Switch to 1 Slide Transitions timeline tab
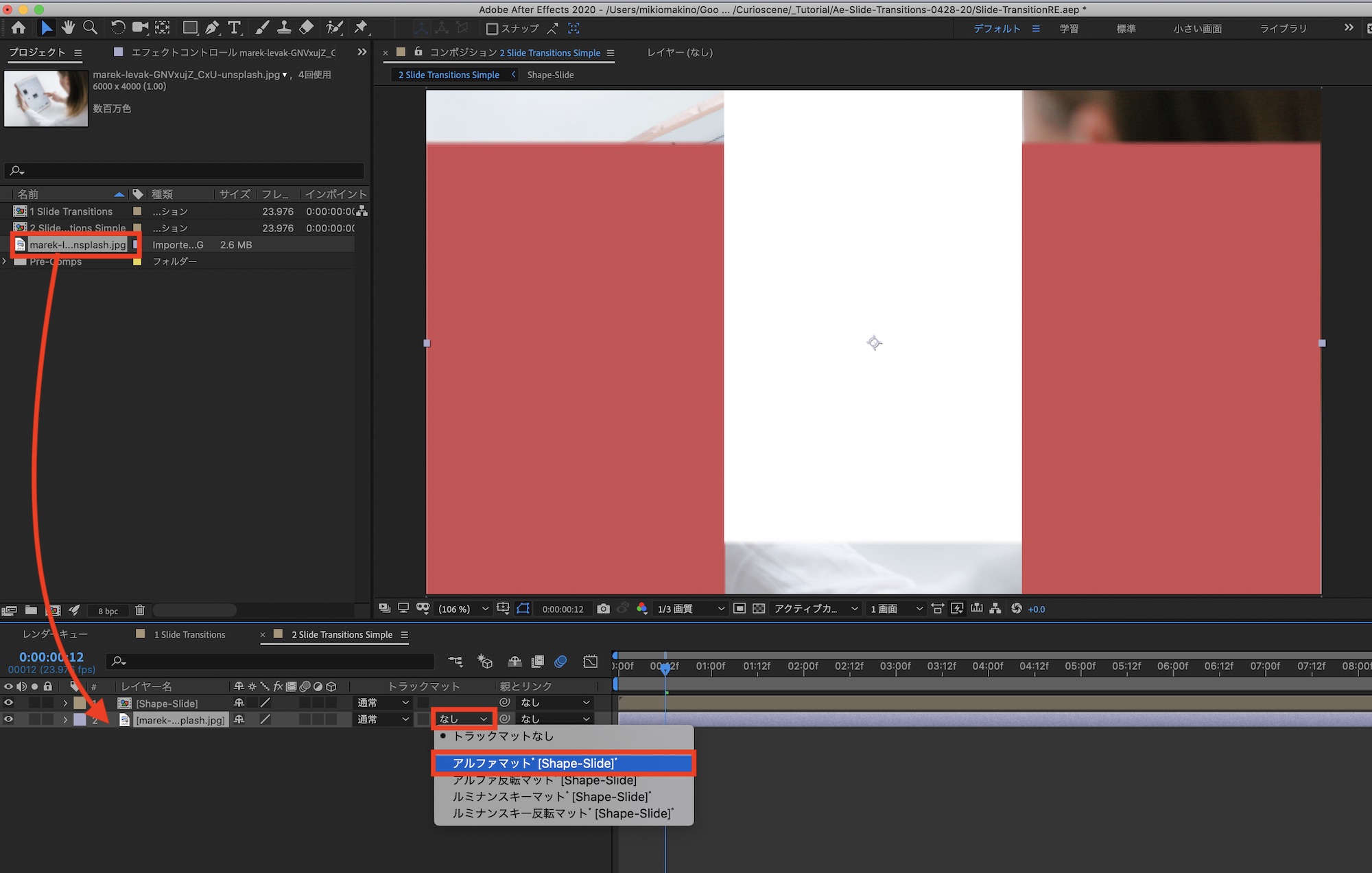Screen dimensions: 1372x873 (189, 634)
